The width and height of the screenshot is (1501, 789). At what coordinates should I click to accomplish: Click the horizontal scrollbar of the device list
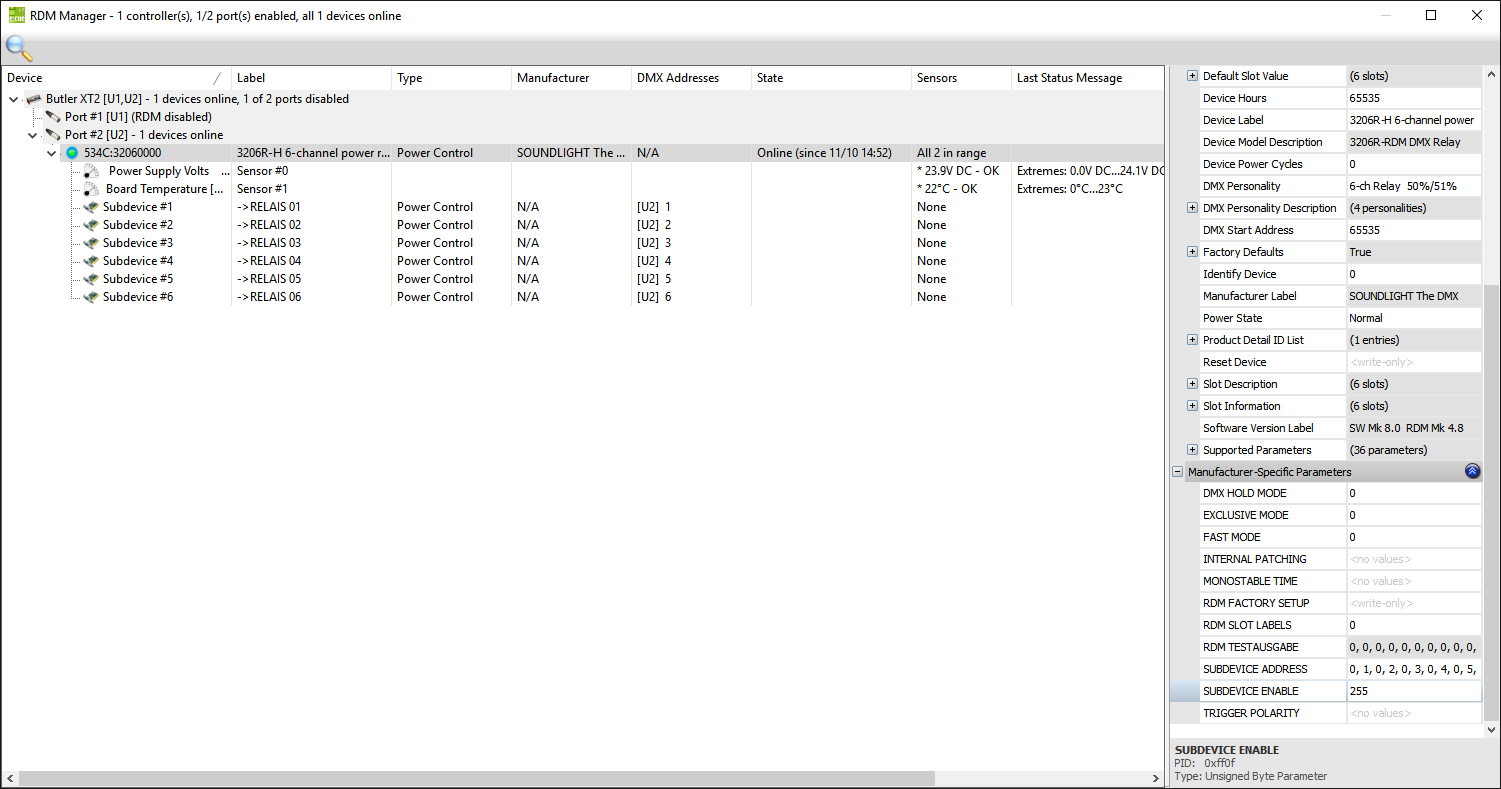click(476, 778)
